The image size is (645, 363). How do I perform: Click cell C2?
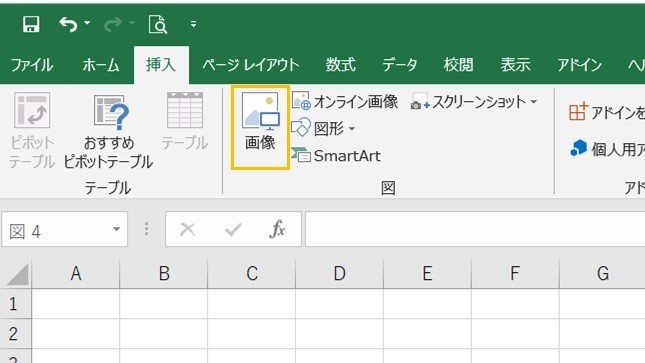[252, 334]
